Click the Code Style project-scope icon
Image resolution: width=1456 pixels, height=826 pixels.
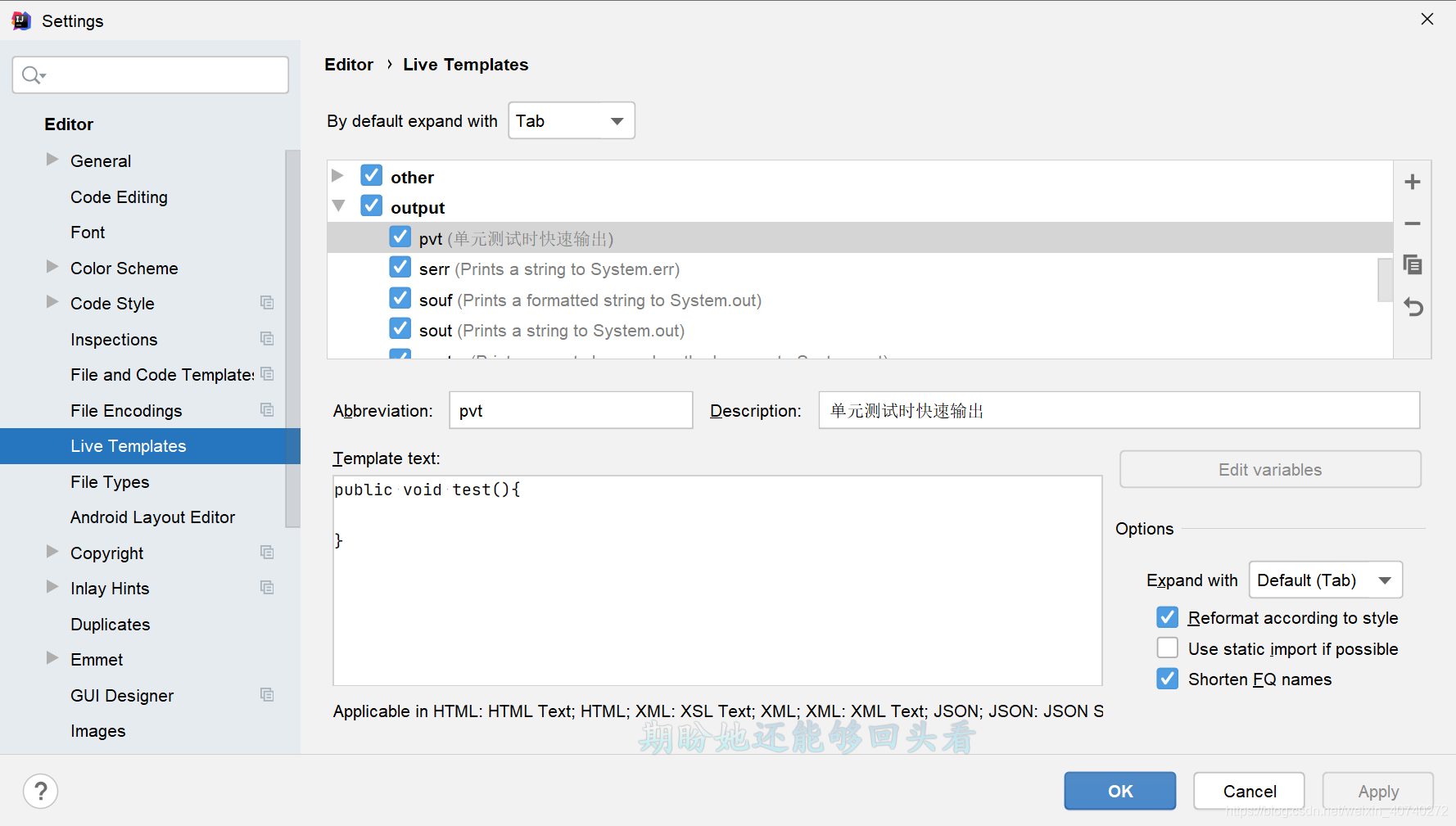pyautogui.click(x=267, y=303)
